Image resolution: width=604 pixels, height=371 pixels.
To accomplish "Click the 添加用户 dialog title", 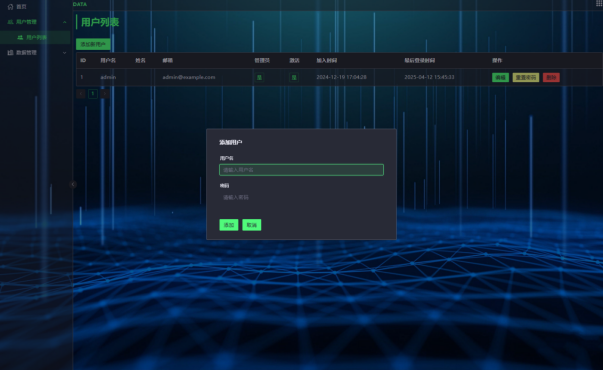I will point(231,143).
